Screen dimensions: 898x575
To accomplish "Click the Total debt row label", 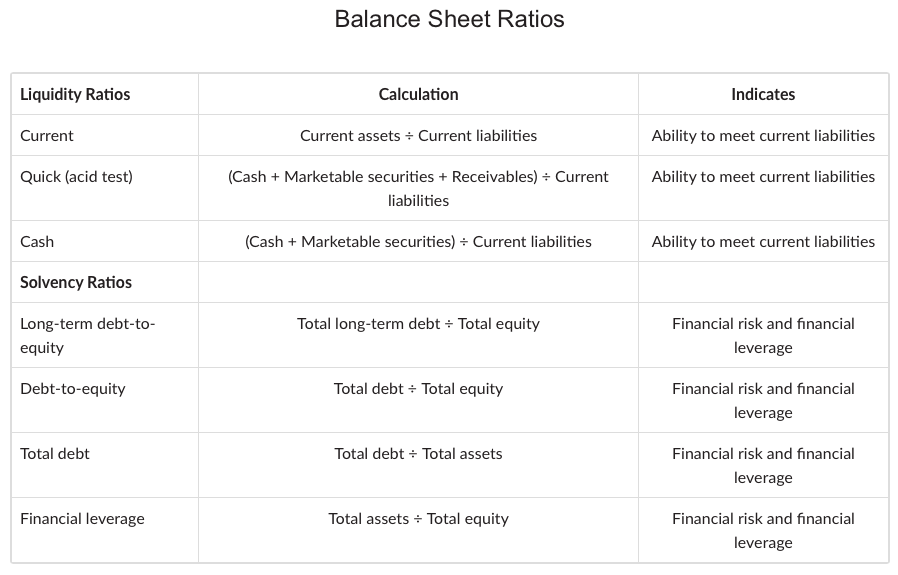I will (55, 453).
